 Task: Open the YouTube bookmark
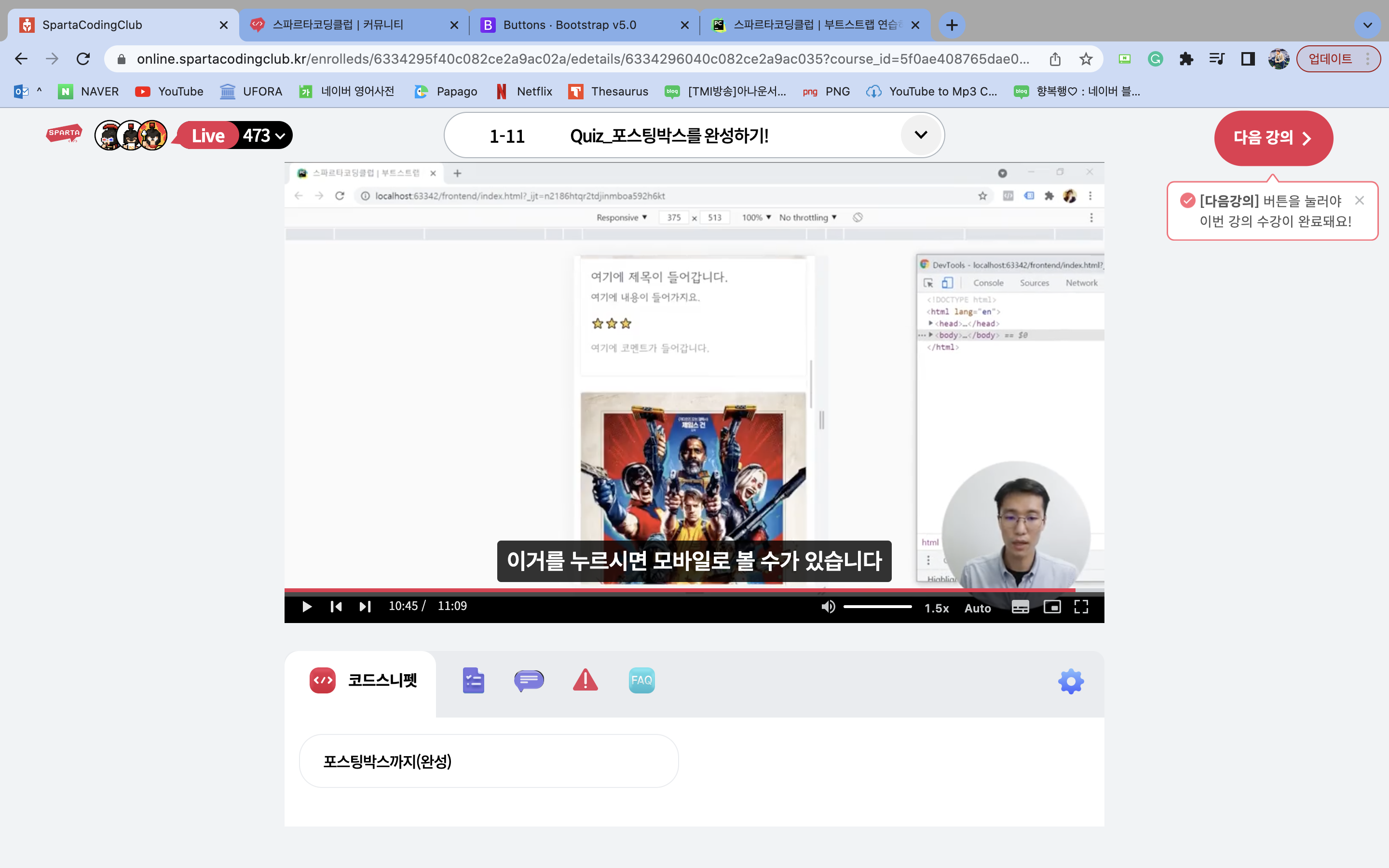click(169, 91)
